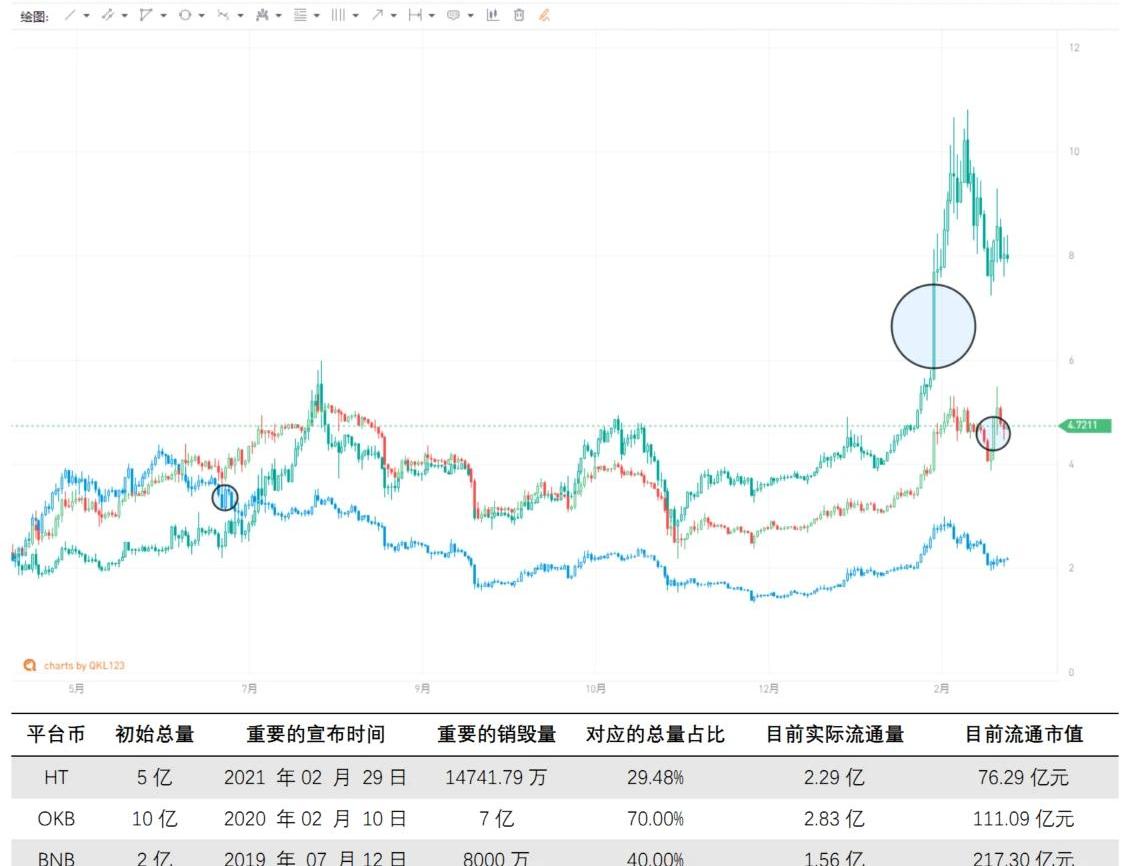
Task: Click the 7月 axis label
Action: [x=249, y=688]
